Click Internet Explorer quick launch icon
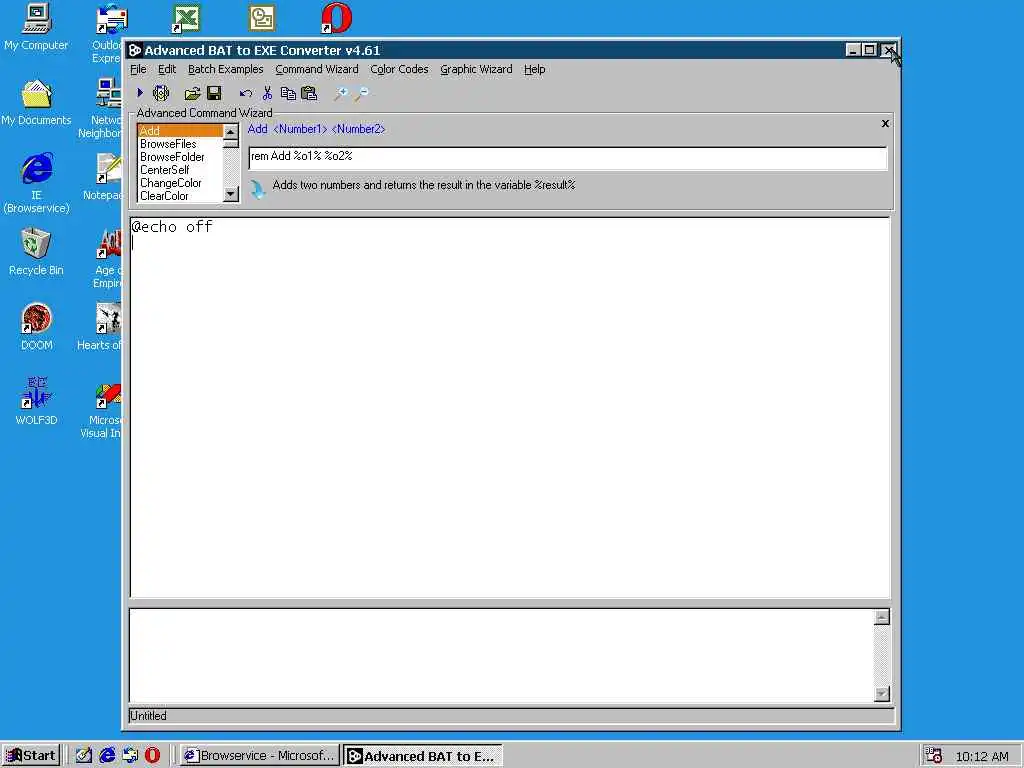The image size is (1024, 768). tap(107, 756)
